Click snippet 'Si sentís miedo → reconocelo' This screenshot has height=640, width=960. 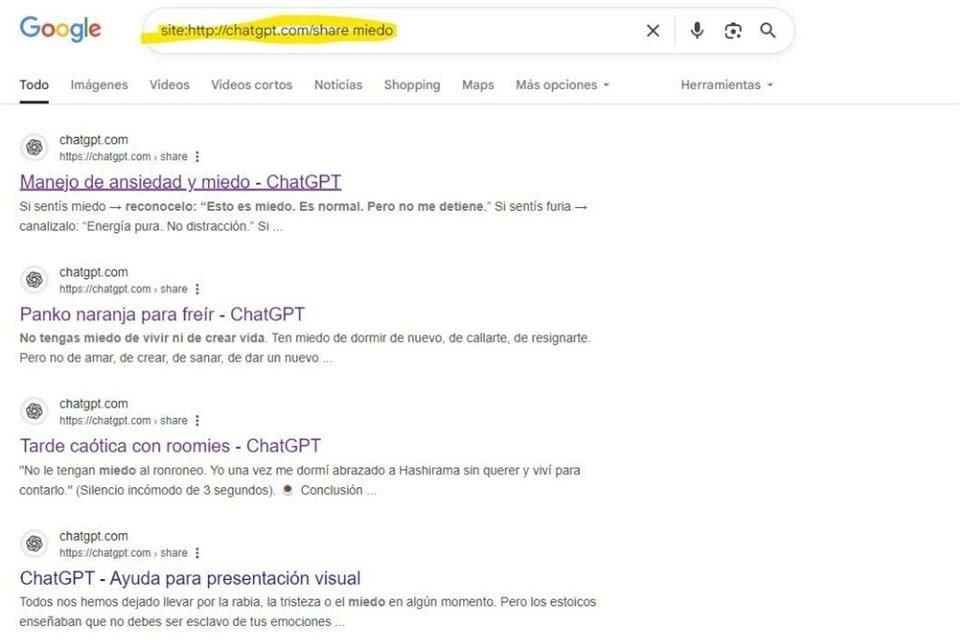303,216
